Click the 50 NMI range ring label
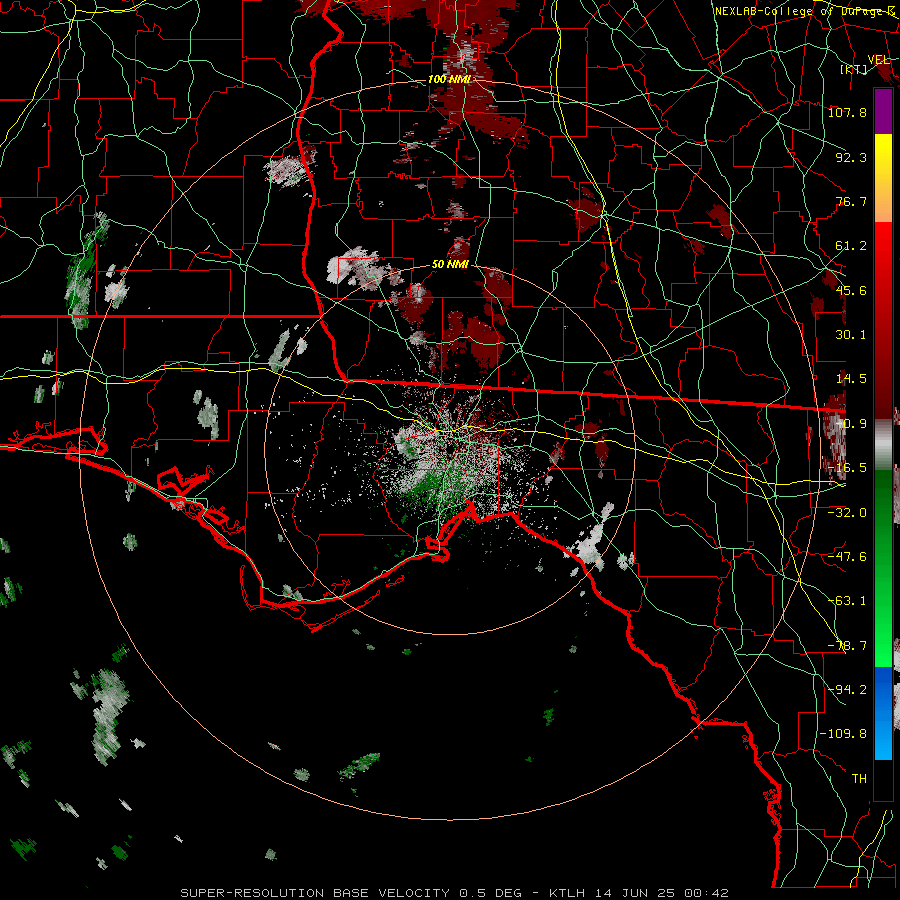 tap(450, 265)
